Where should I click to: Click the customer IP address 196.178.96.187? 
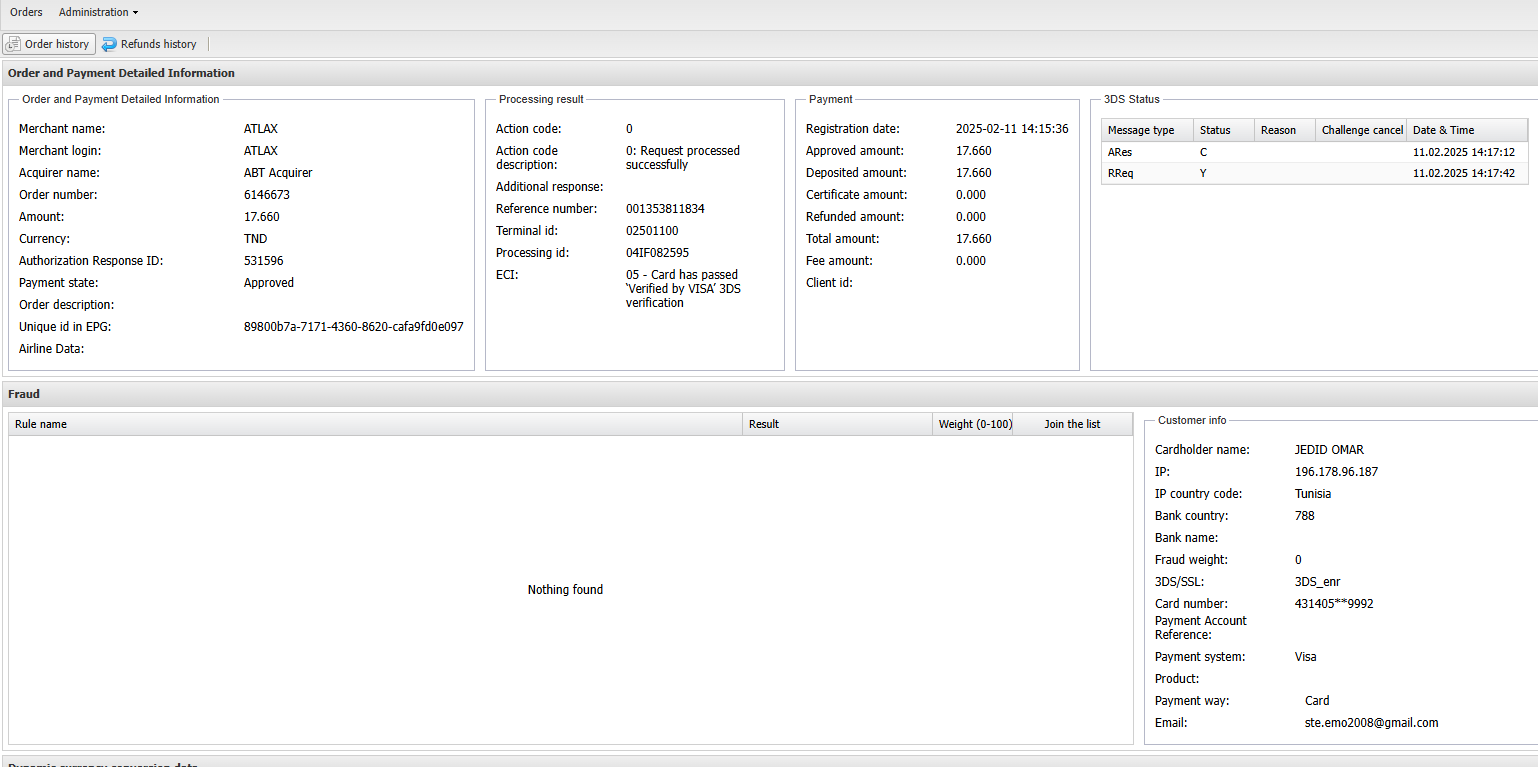(x=1336, y=472)
